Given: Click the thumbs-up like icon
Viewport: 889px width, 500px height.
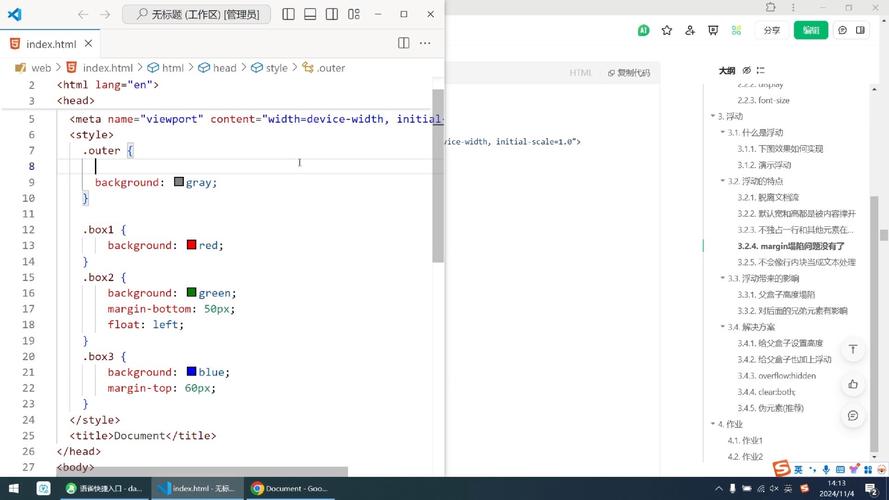Looking at the screenshot, I should click(x=853, y=383).
